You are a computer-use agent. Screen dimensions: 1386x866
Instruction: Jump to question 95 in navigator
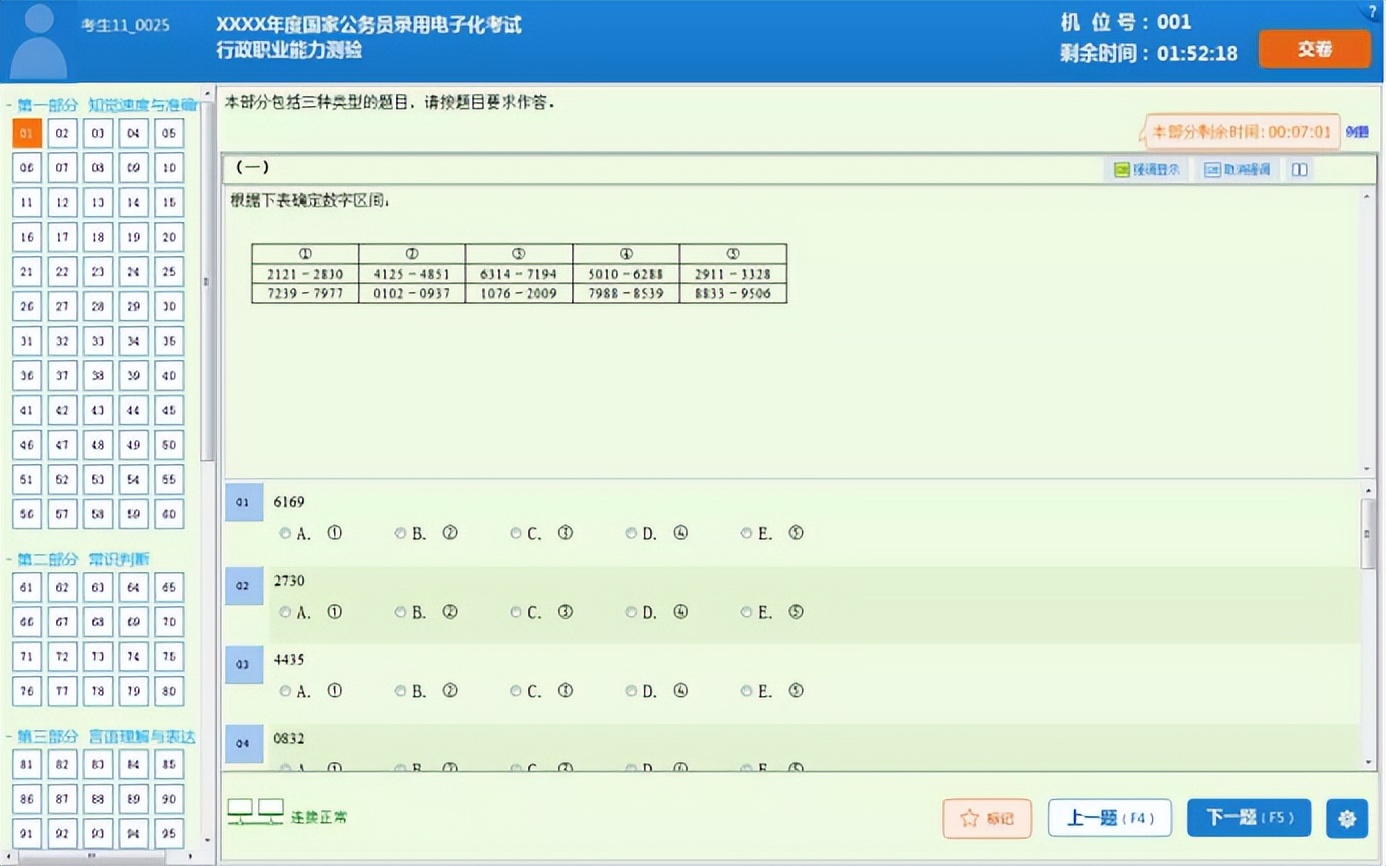[169, 833]
